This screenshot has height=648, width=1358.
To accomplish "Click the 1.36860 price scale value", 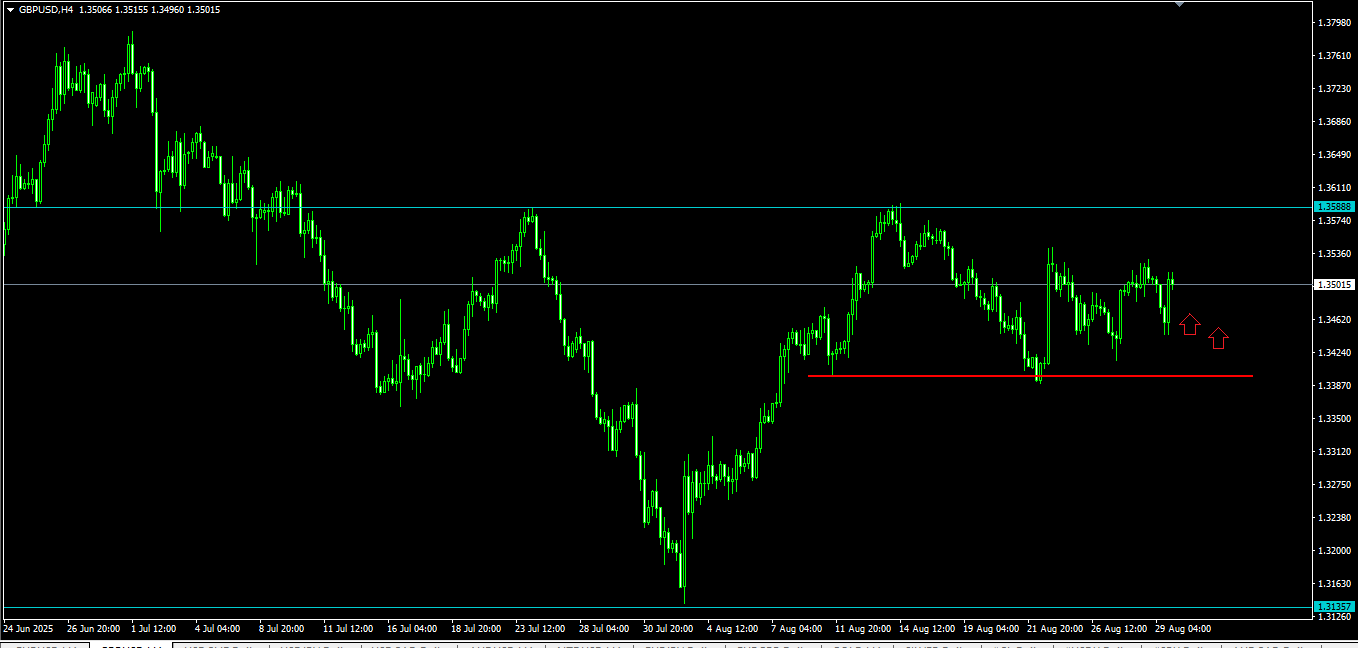I will pos(1336,122).
